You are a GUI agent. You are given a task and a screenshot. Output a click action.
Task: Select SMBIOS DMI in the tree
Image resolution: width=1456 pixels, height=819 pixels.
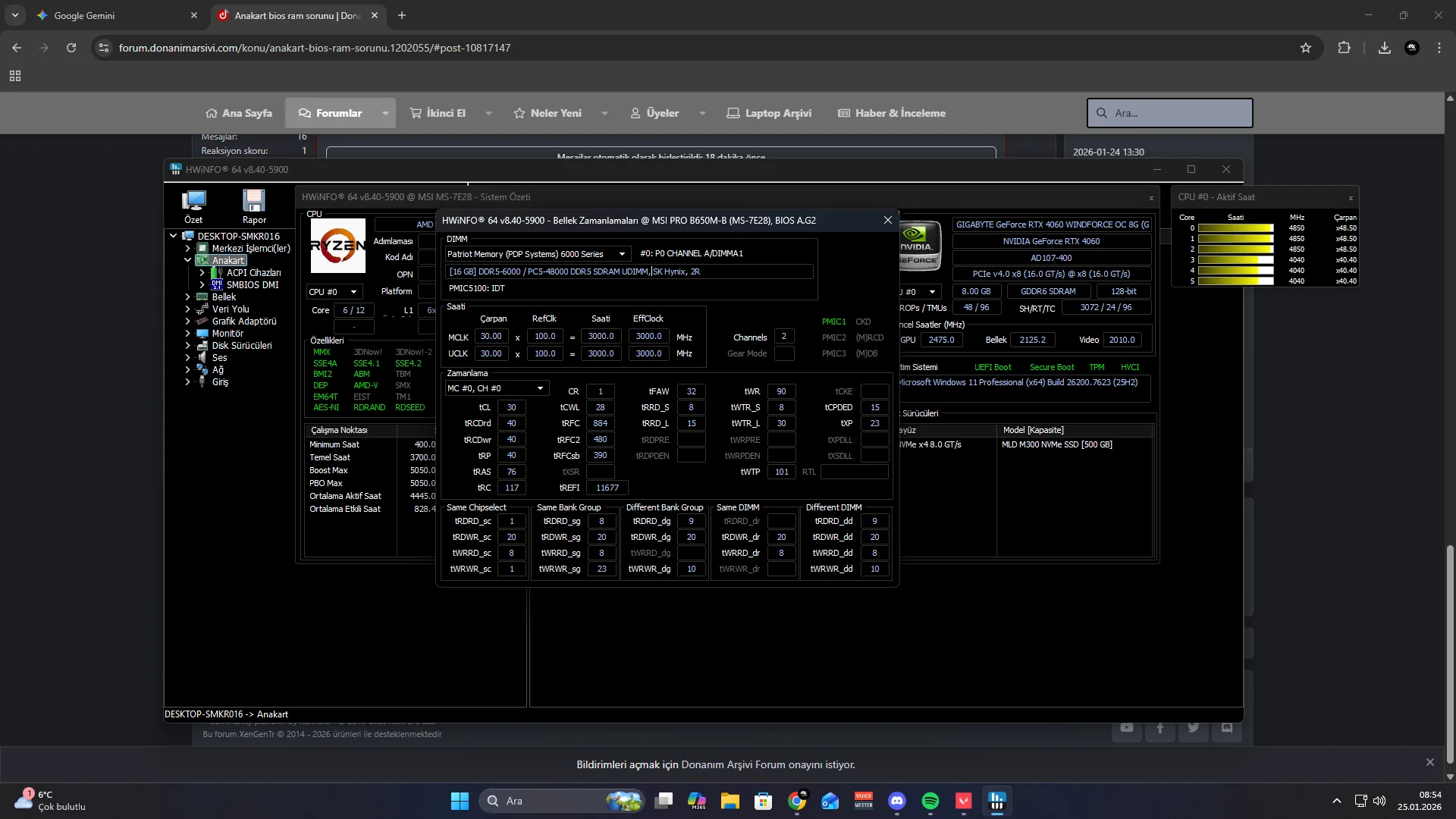pos(252,285)
